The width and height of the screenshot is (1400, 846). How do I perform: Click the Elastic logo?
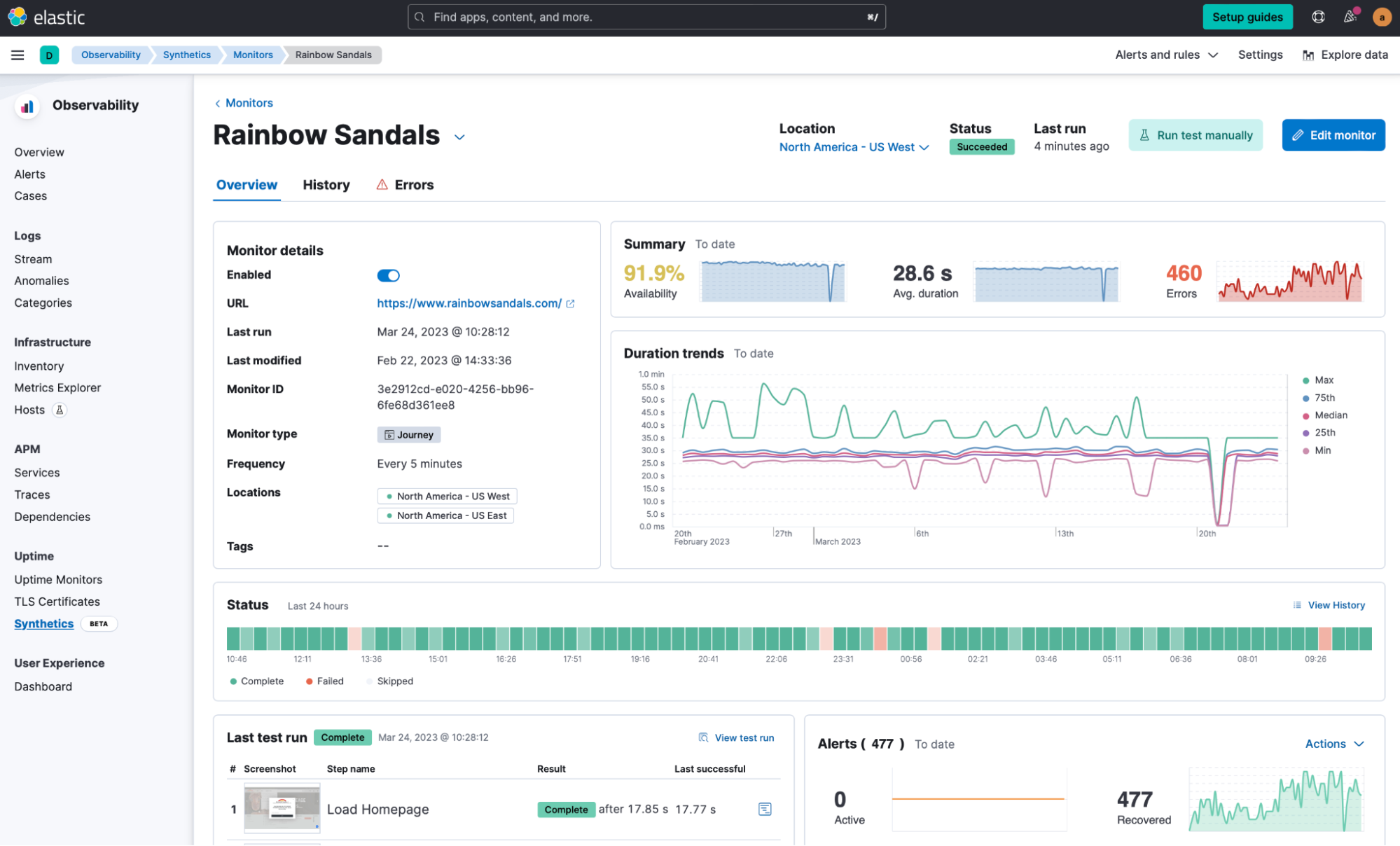click(46, 17)
